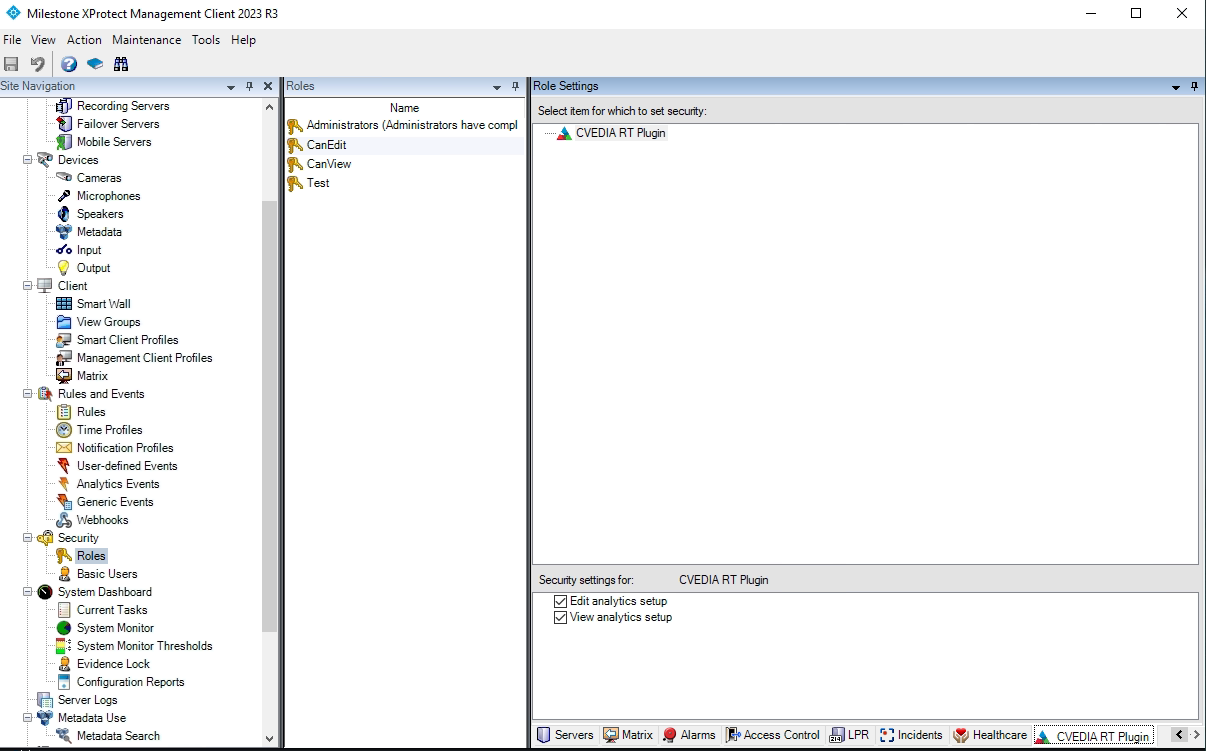Open the View menu
1206x751 pixels.
(x=43, y=40)
